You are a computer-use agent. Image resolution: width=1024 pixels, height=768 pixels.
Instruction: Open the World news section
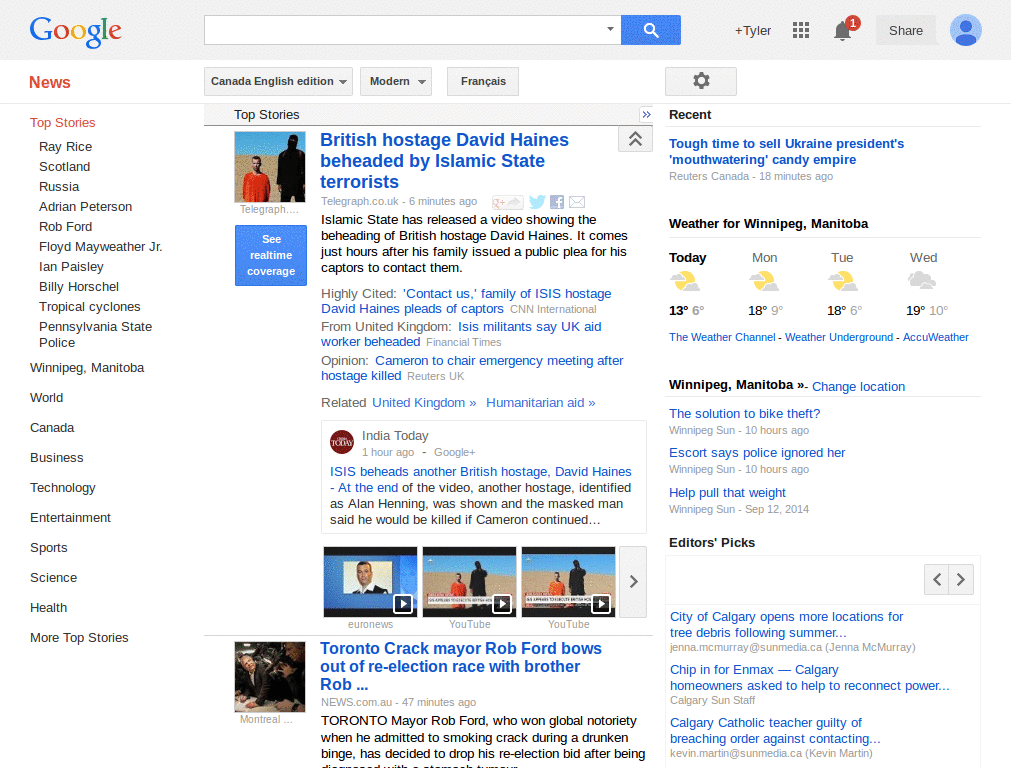(x=46, y=398)
